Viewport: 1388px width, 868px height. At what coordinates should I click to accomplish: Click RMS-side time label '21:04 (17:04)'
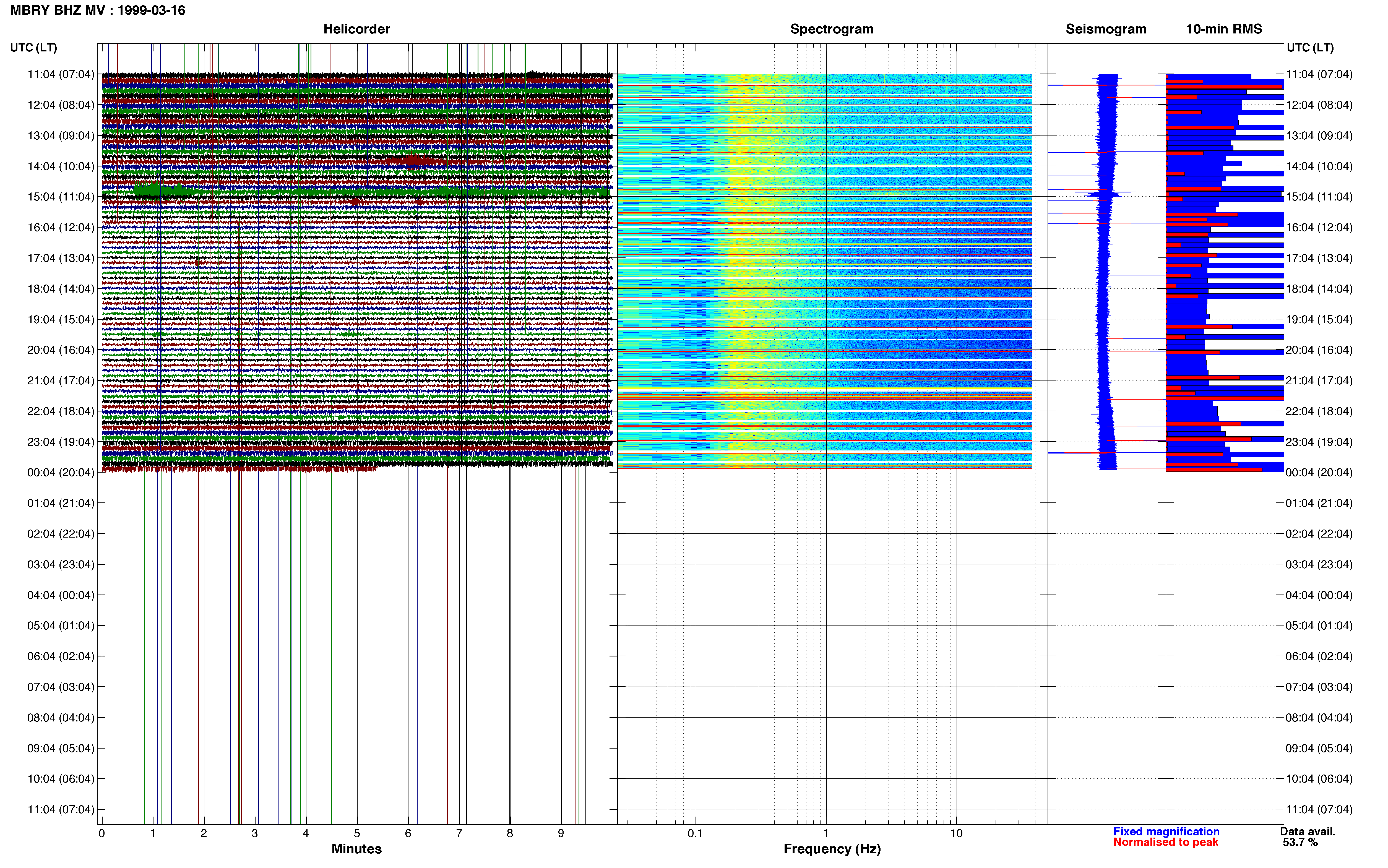pyautogui.click(x=1319, y=380)
